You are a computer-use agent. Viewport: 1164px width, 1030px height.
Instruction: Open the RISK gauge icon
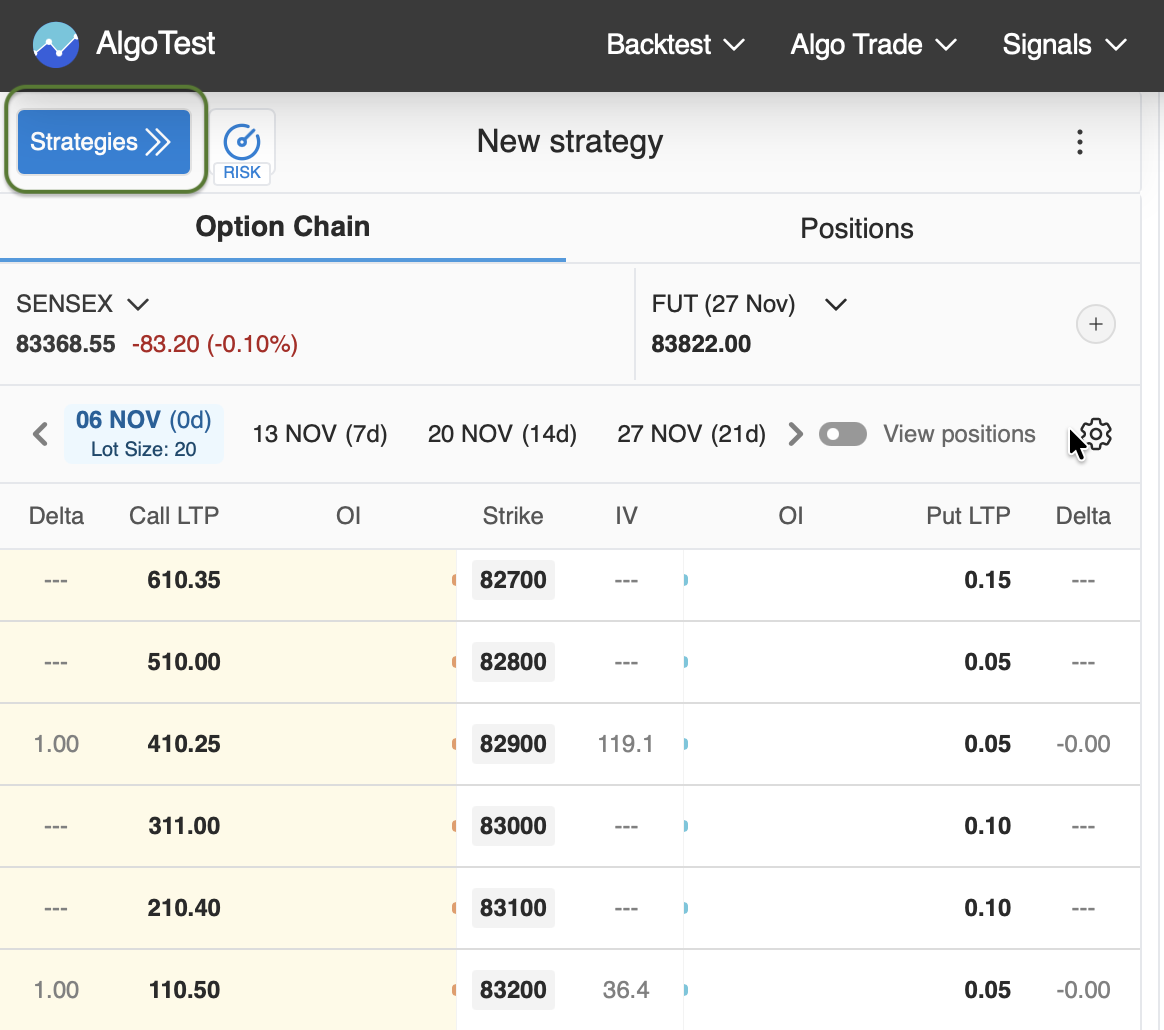click(242, 150)
